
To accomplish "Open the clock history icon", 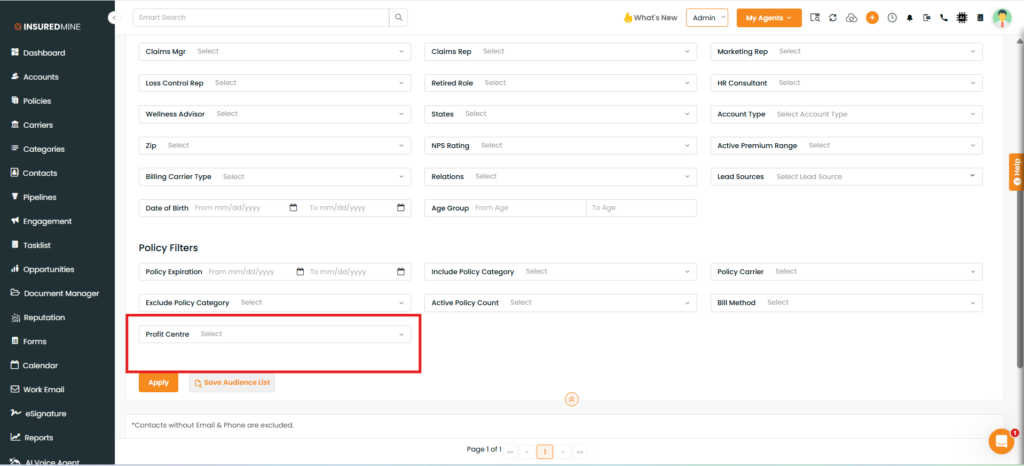I will click(x=891, y=18).
